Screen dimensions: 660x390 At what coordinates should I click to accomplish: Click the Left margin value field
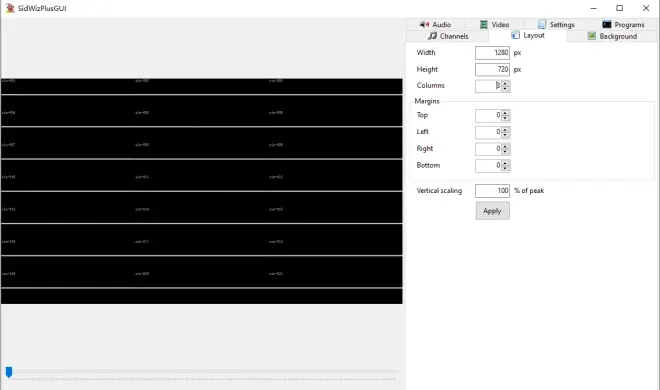pos(488,132)
